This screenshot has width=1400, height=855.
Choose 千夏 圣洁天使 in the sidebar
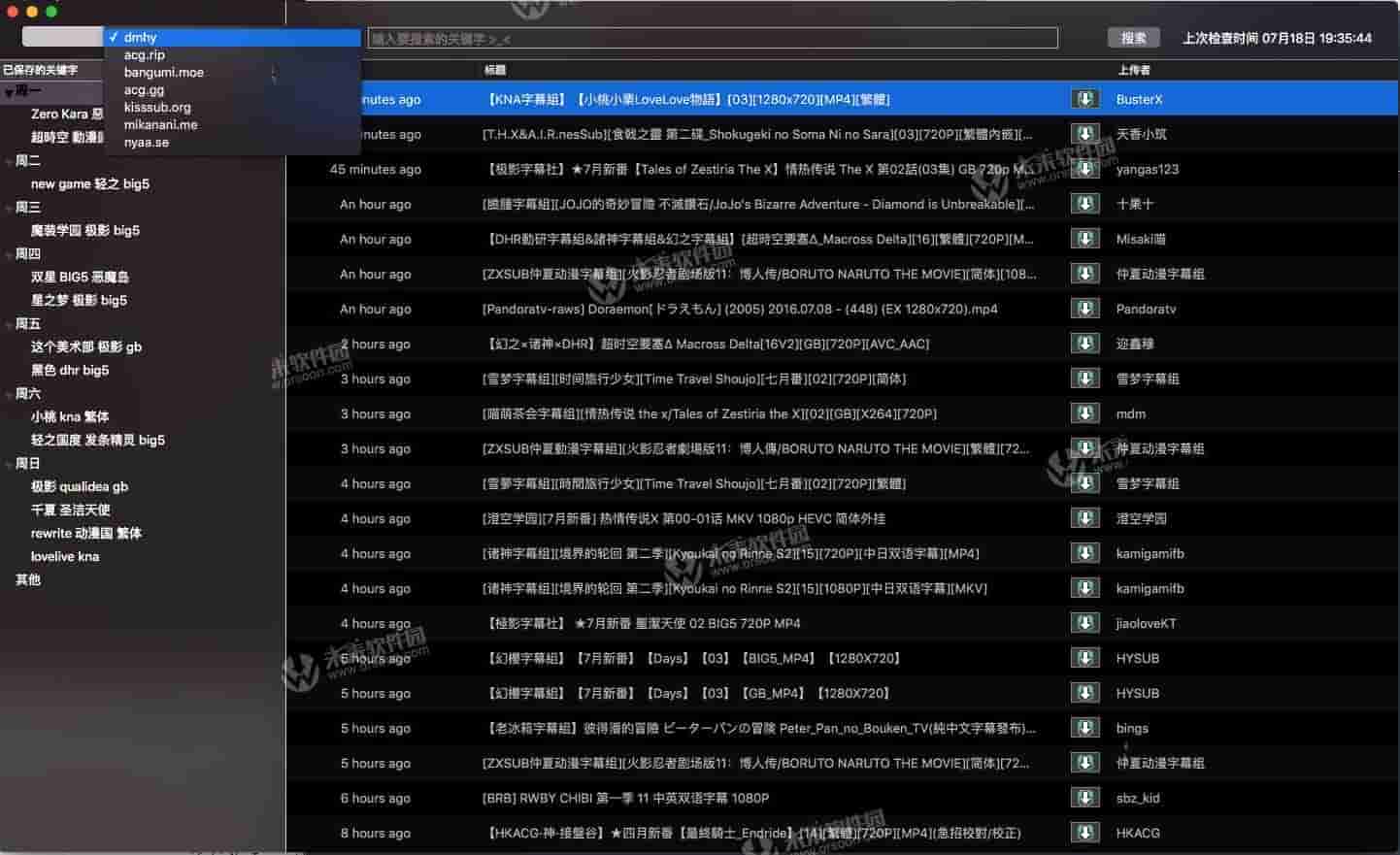pyautogui.click(x=71, y=510)
